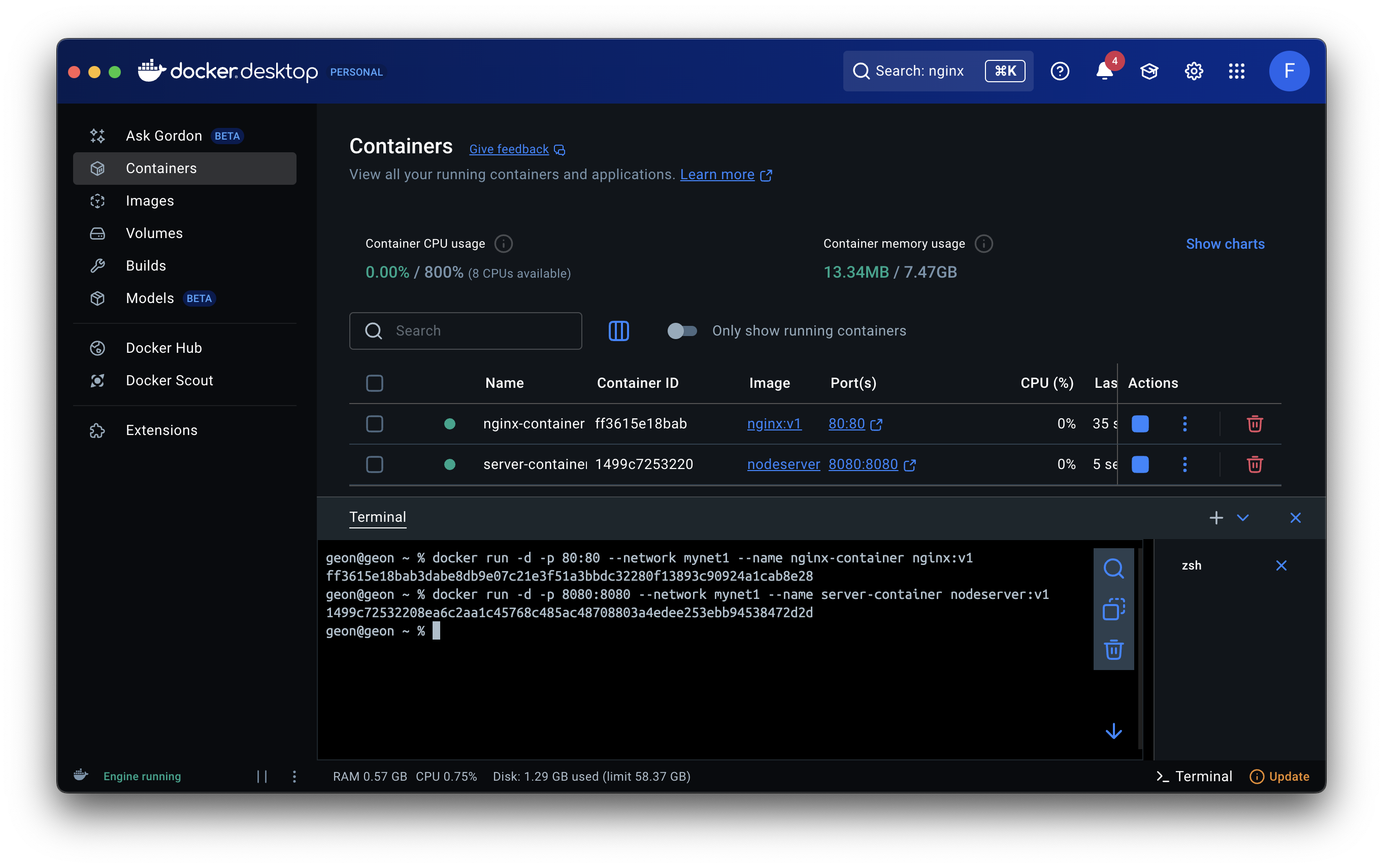Go to Docker Scout in sidebar
This screenshot has height=868, width=1383.
184,380
